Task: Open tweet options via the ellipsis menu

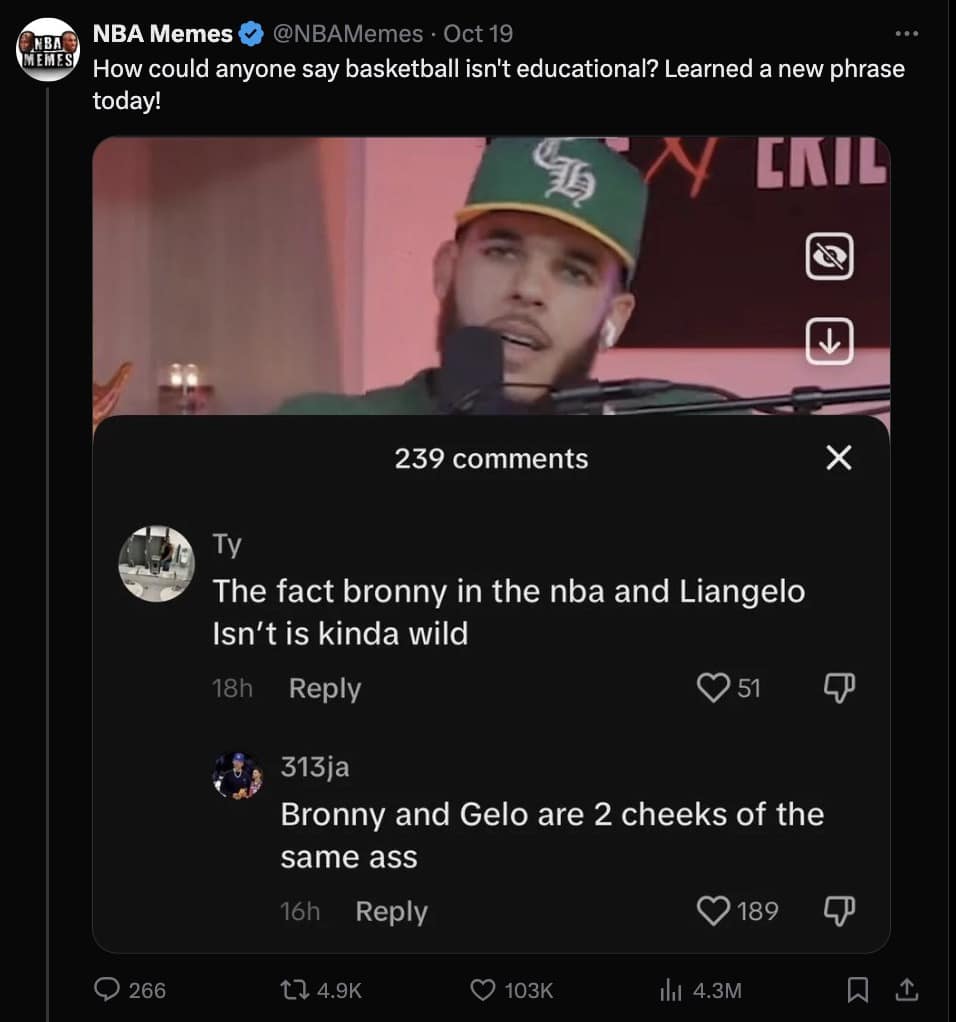Action: pyautogui.click(x=906, y=33)
